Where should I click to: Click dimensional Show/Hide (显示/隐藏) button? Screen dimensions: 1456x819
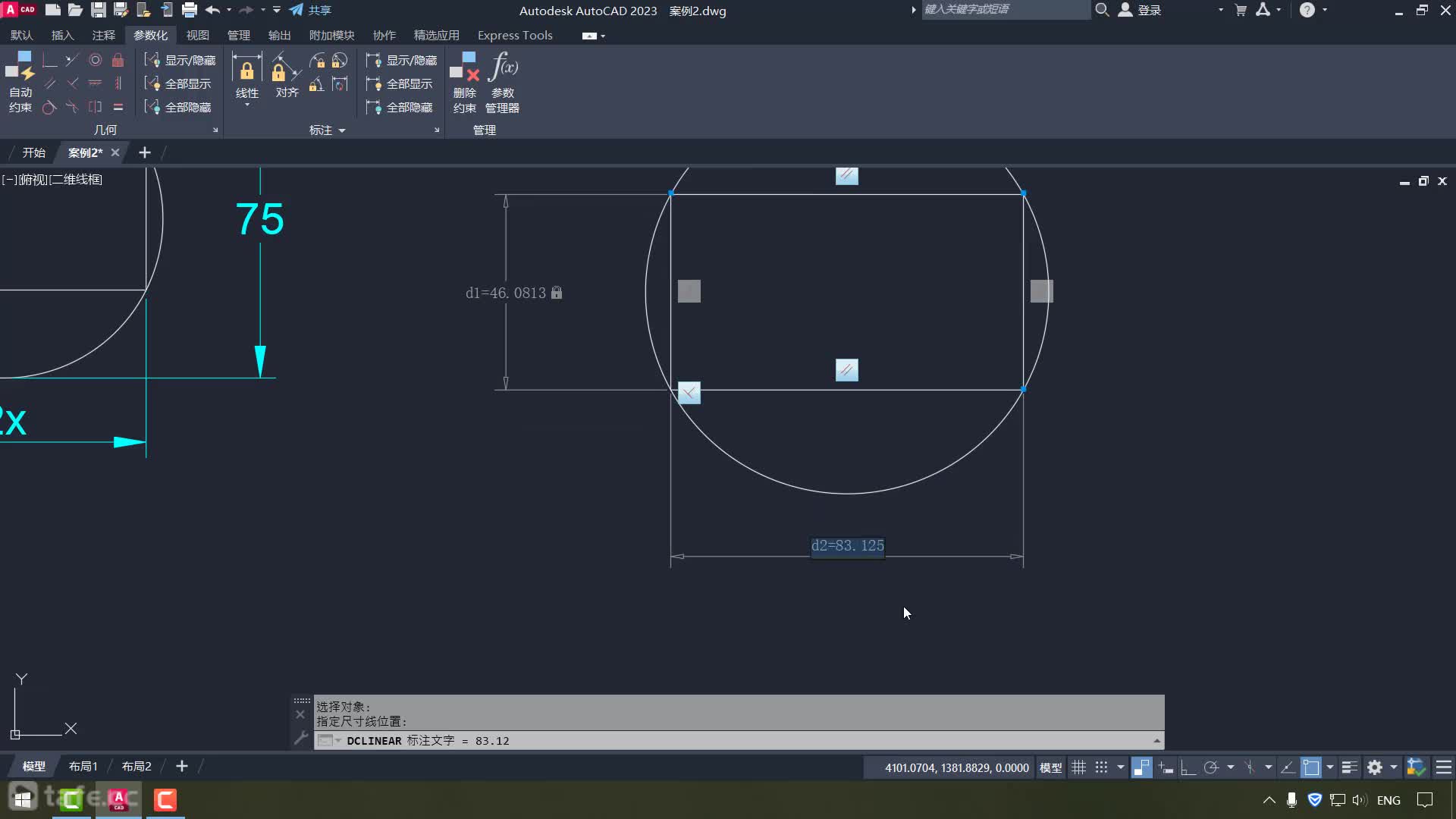[401, 60]
